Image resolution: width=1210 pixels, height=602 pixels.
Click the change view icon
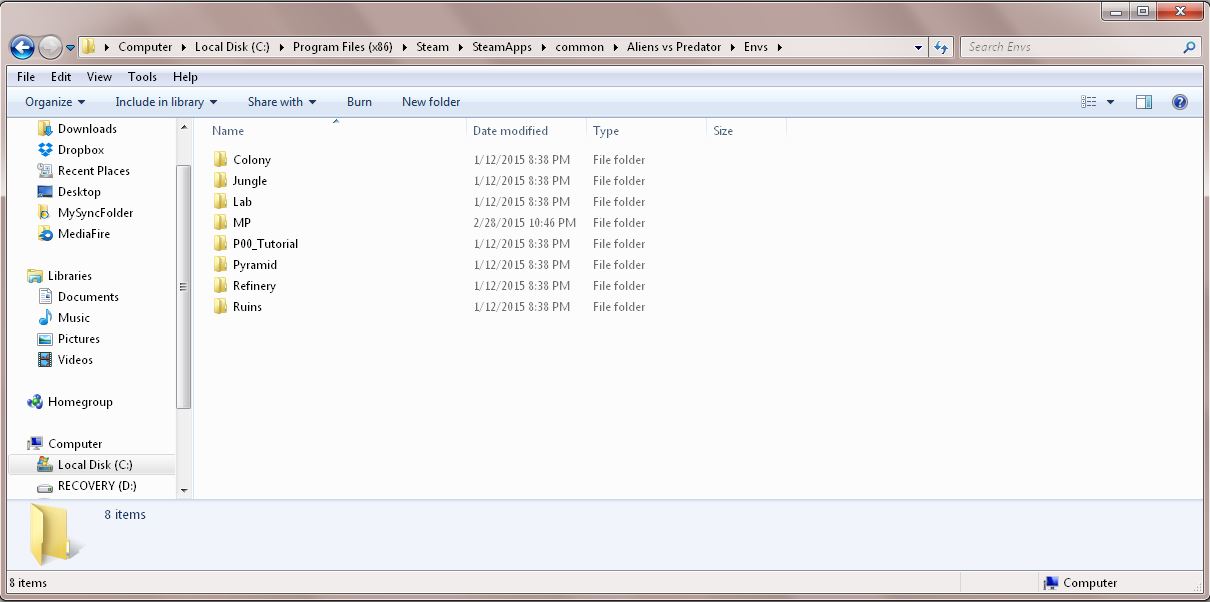tap(1089, 102)
